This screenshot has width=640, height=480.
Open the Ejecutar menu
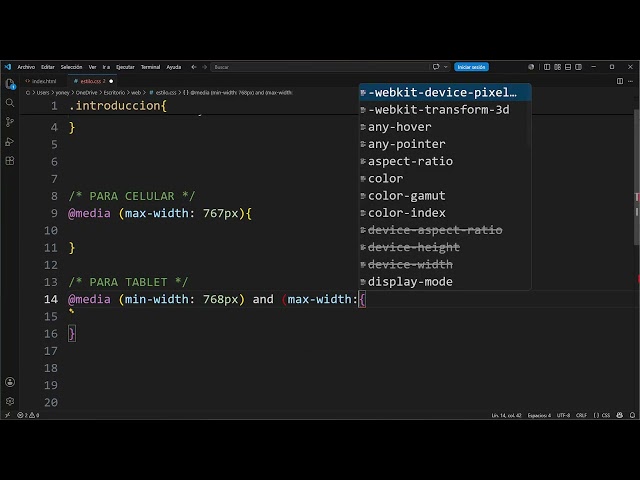125,67
